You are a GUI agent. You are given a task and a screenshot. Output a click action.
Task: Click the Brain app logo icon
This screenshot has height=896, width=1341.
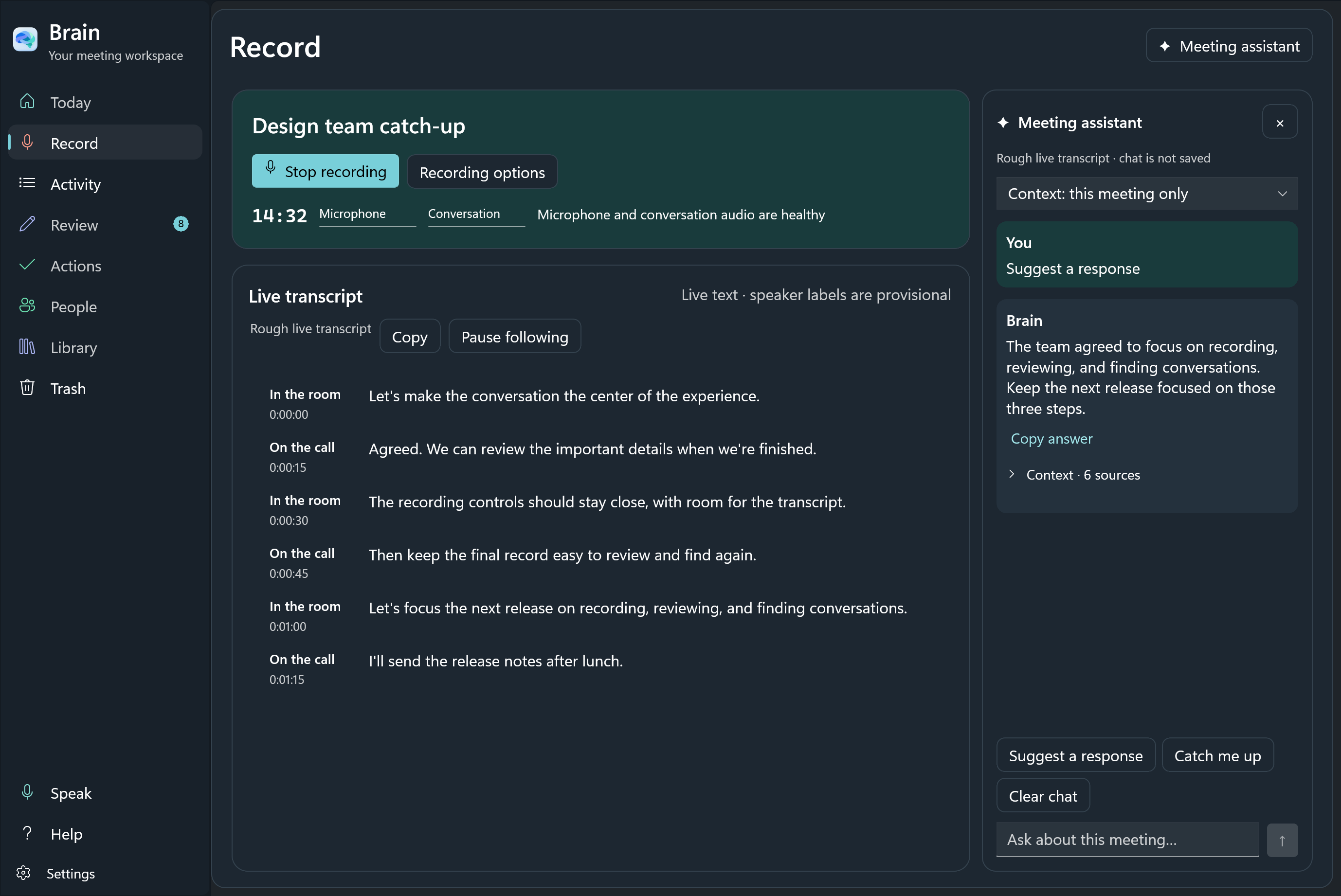(x=25, y=40)
